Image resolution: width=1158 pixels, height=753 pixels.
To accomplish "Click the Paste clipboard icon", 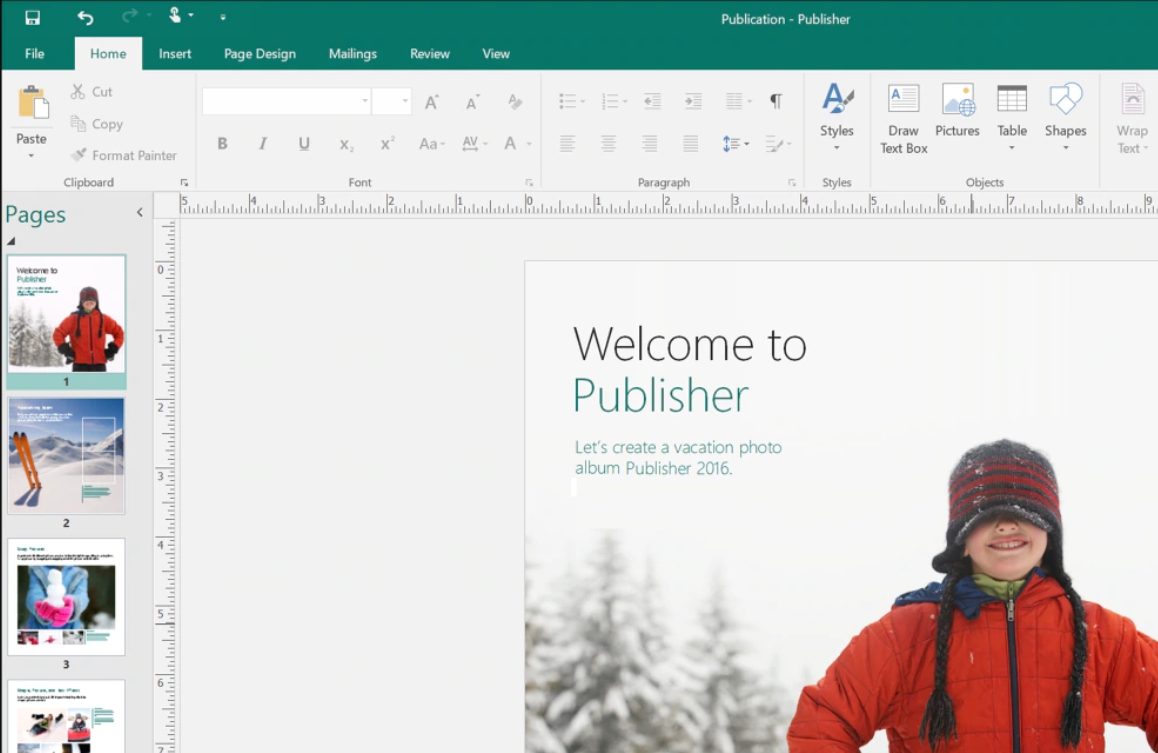I will coord(32,103).
